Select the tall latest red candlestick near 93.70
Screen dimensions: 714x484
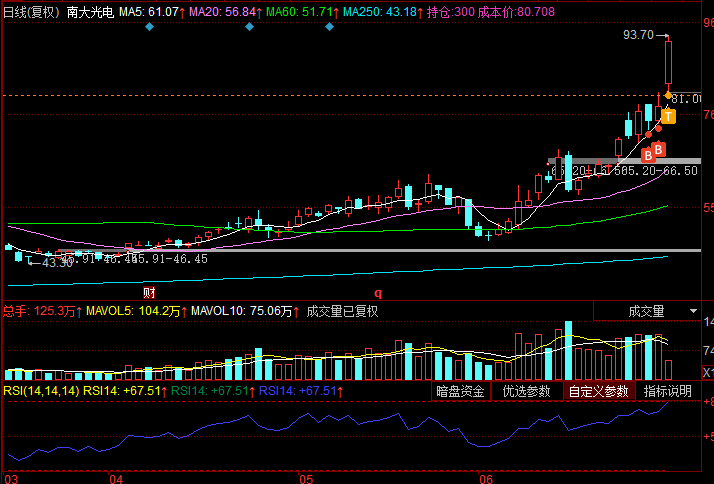click(668, 63)
